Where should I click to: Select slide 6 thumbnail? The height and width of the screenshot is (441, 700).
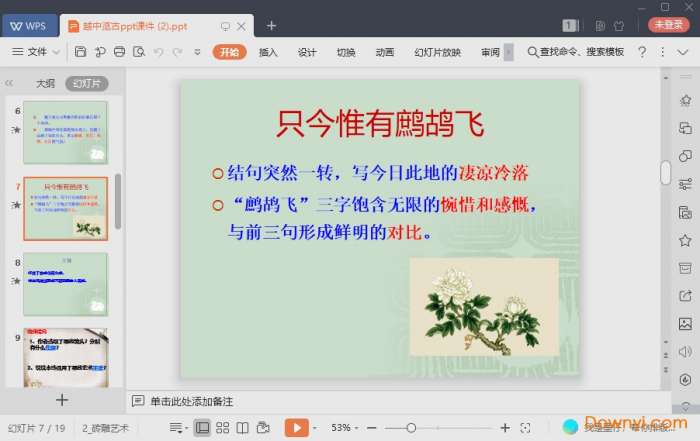[66, 133]
